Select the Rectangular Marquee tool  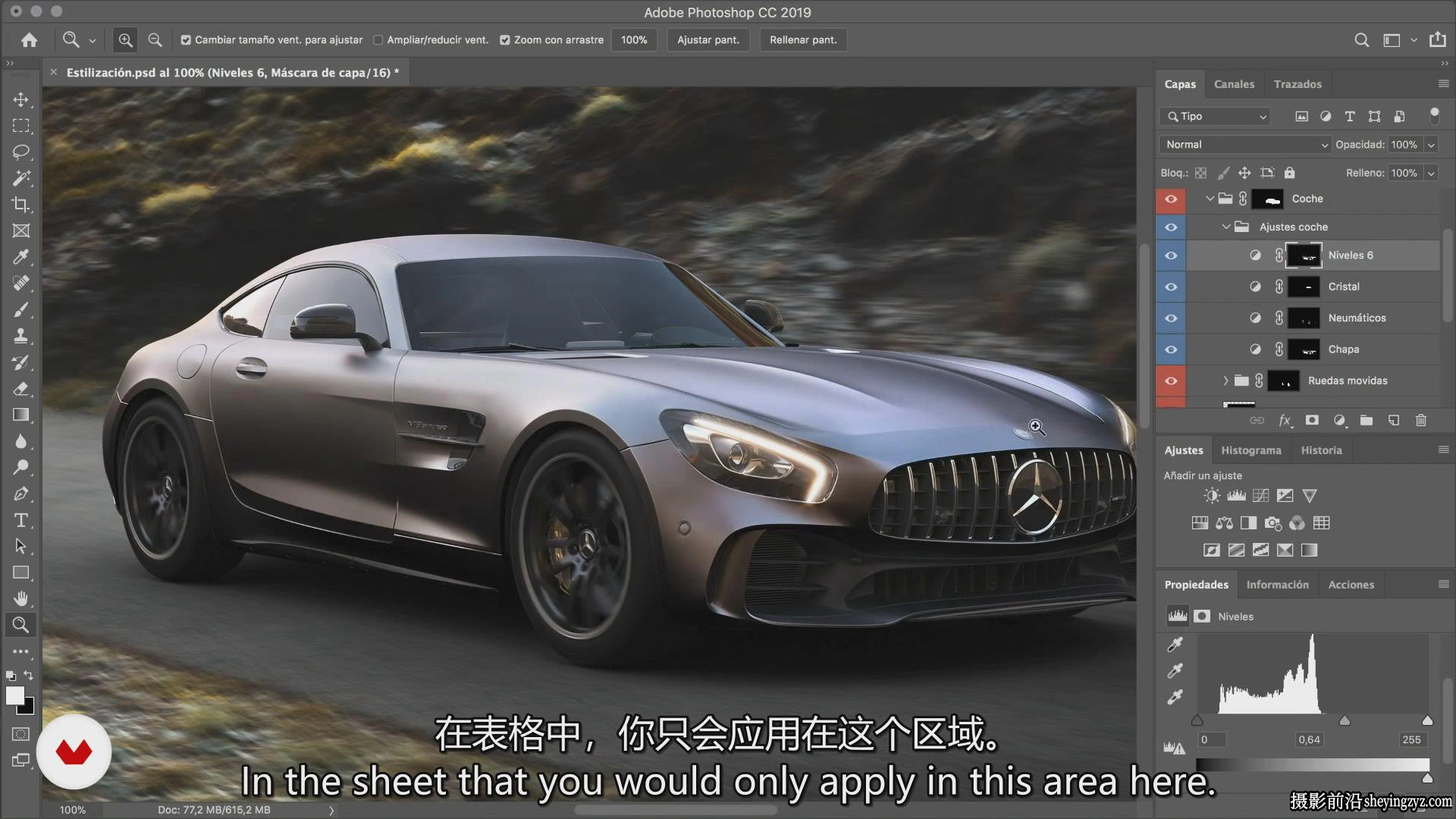(20, 126)
